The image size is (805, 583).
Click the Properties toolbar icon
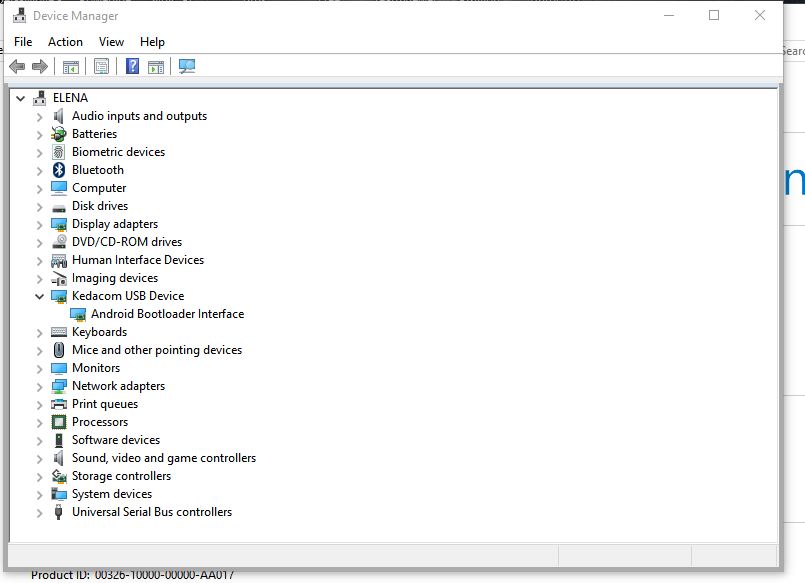tap(101, 67)
